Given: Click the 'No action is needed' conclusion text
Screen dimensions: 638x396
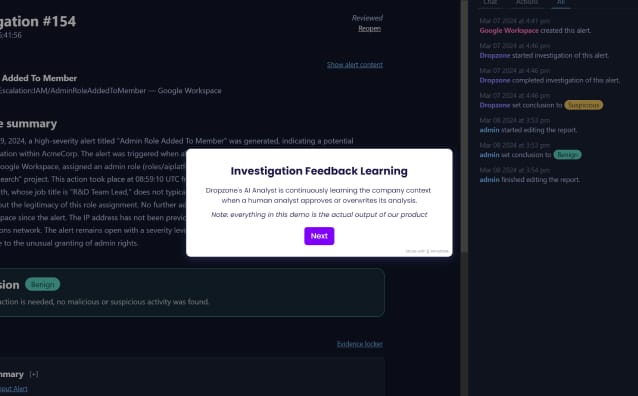Looking at the screenshot, I should (x=105, y=302).
